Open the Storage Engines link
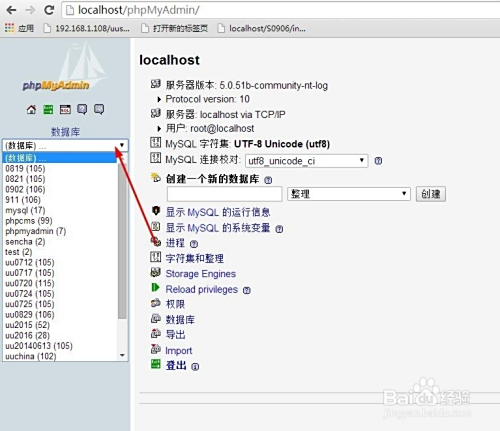The height and width of the screenshot is (431, 500). click(x=201, y=274)
